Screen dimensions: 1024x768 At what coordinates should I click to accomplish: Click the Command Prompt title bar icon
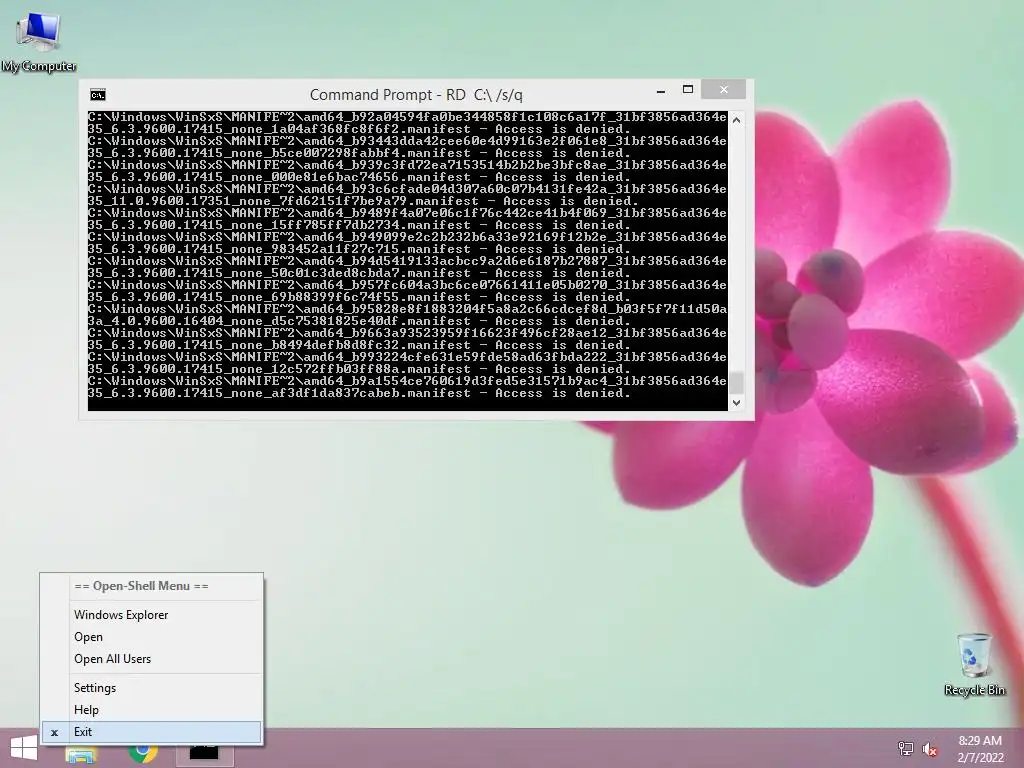click(98, 95)
